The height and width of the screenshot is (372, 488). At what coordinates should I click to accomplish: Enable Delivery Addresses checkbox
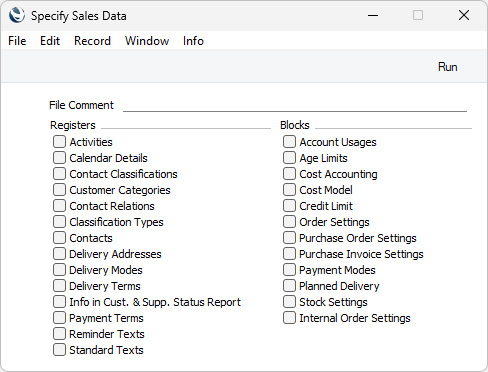59,254
